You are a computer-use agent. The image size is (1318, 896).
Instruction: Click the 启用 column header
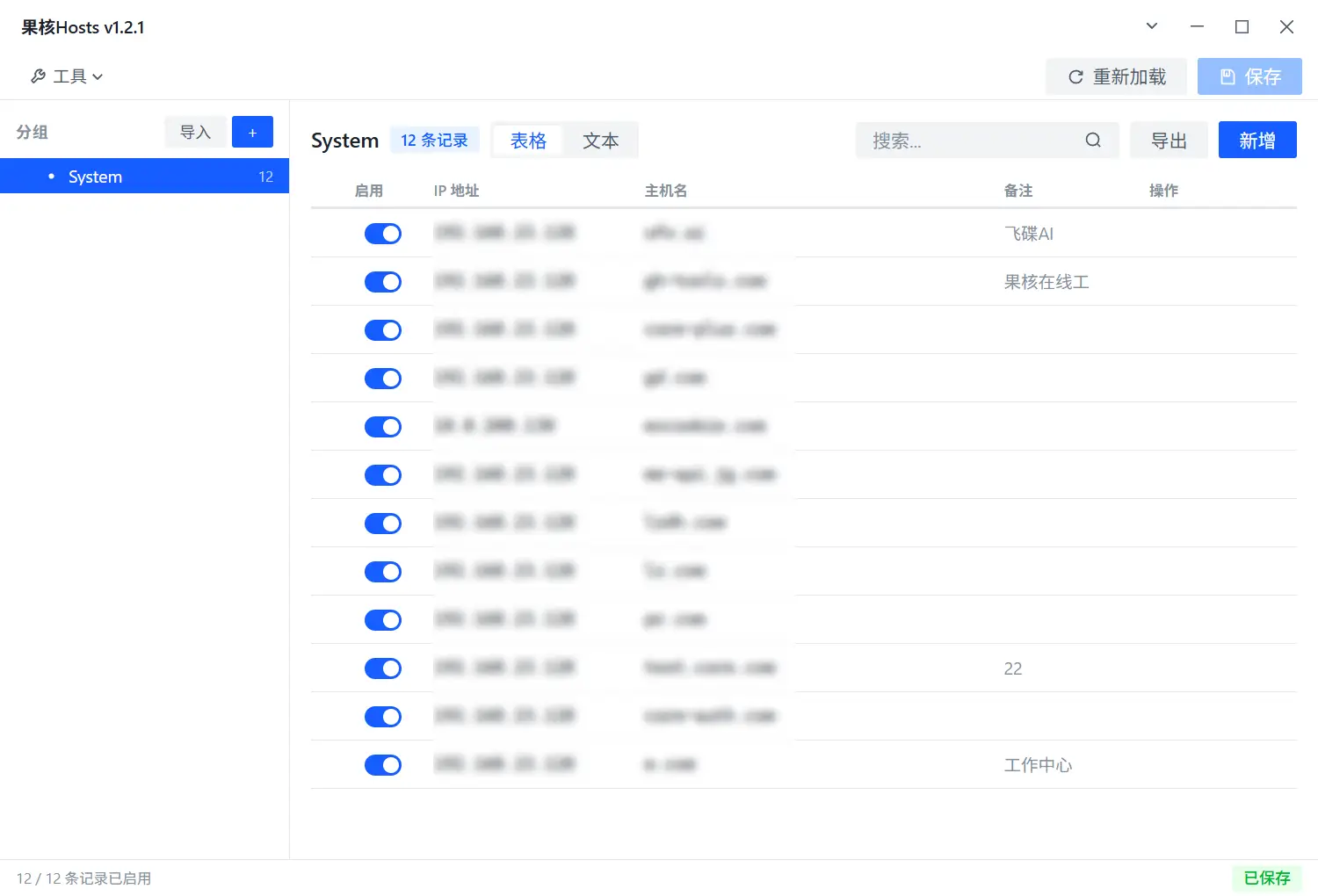pyautogui.click(x=369, y=191)
